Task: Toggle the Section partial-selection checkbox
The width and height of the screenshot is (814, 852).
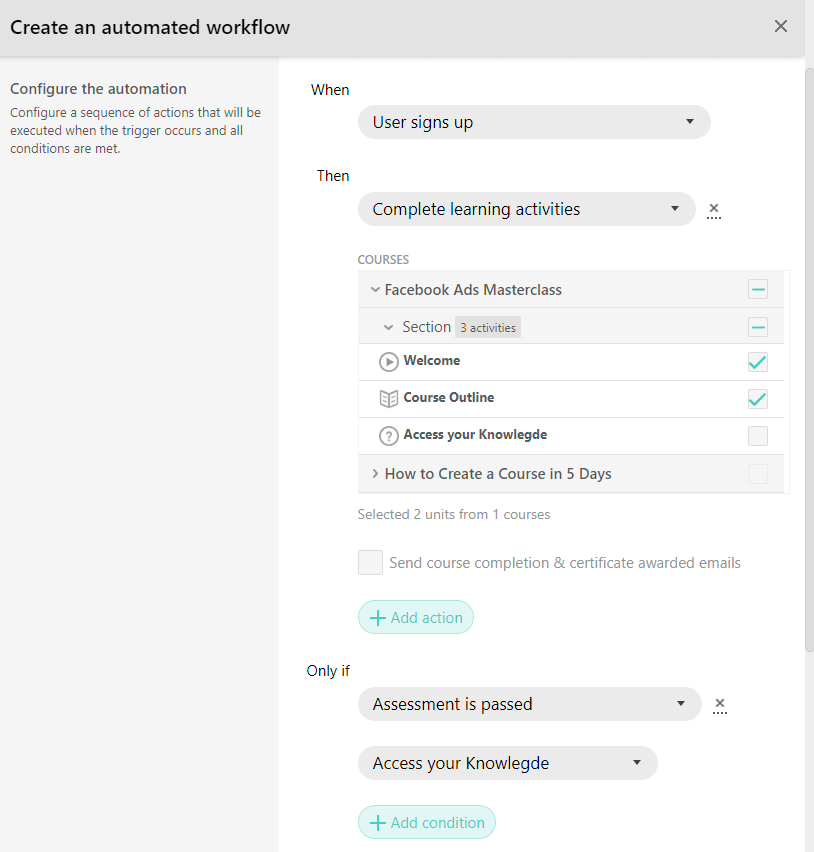Action: click(x=758, y=327)
